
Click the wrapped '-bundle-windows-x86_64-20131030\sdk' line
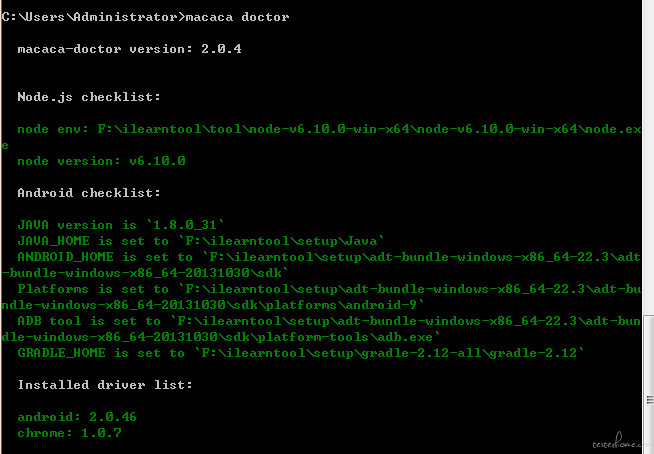[x=145, y=273]
